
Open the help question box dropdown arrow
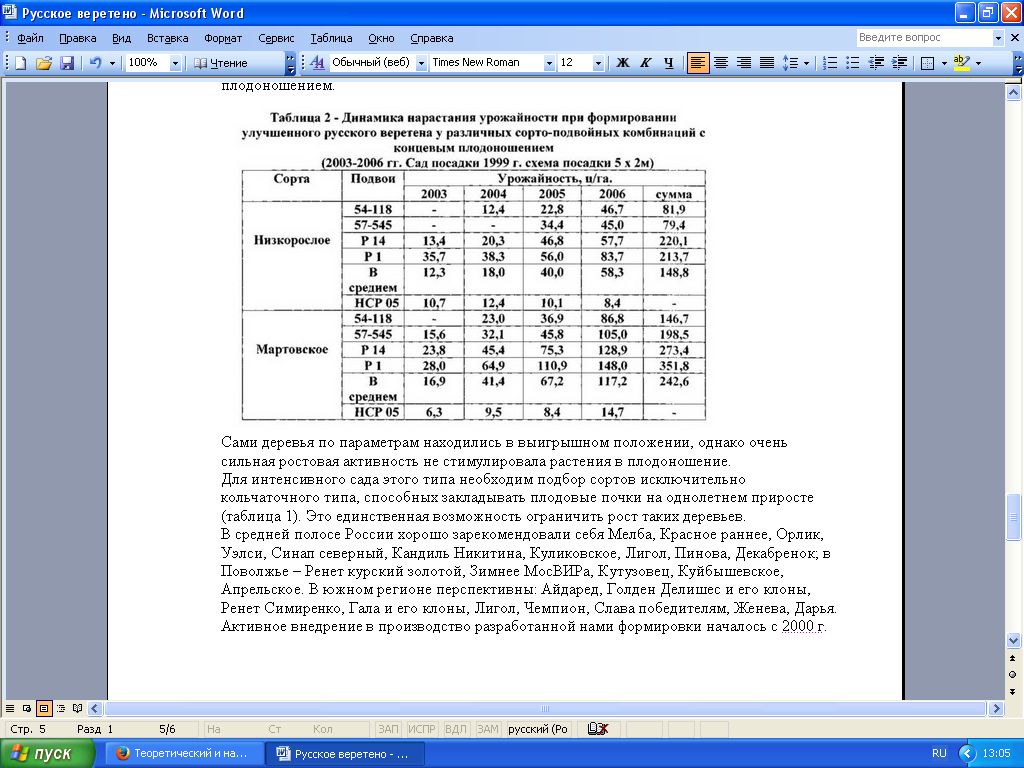coord(997,38)
